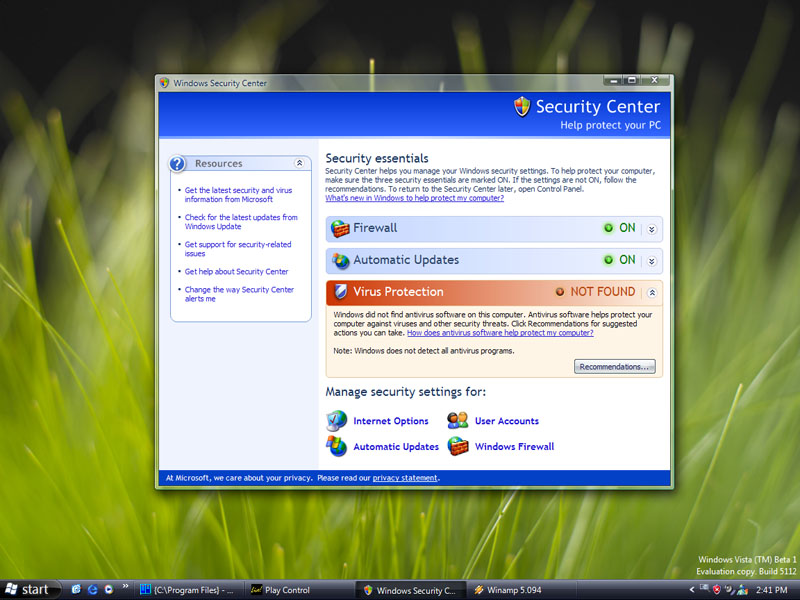Open Internet Explorer from quick launch

[93, 589]
